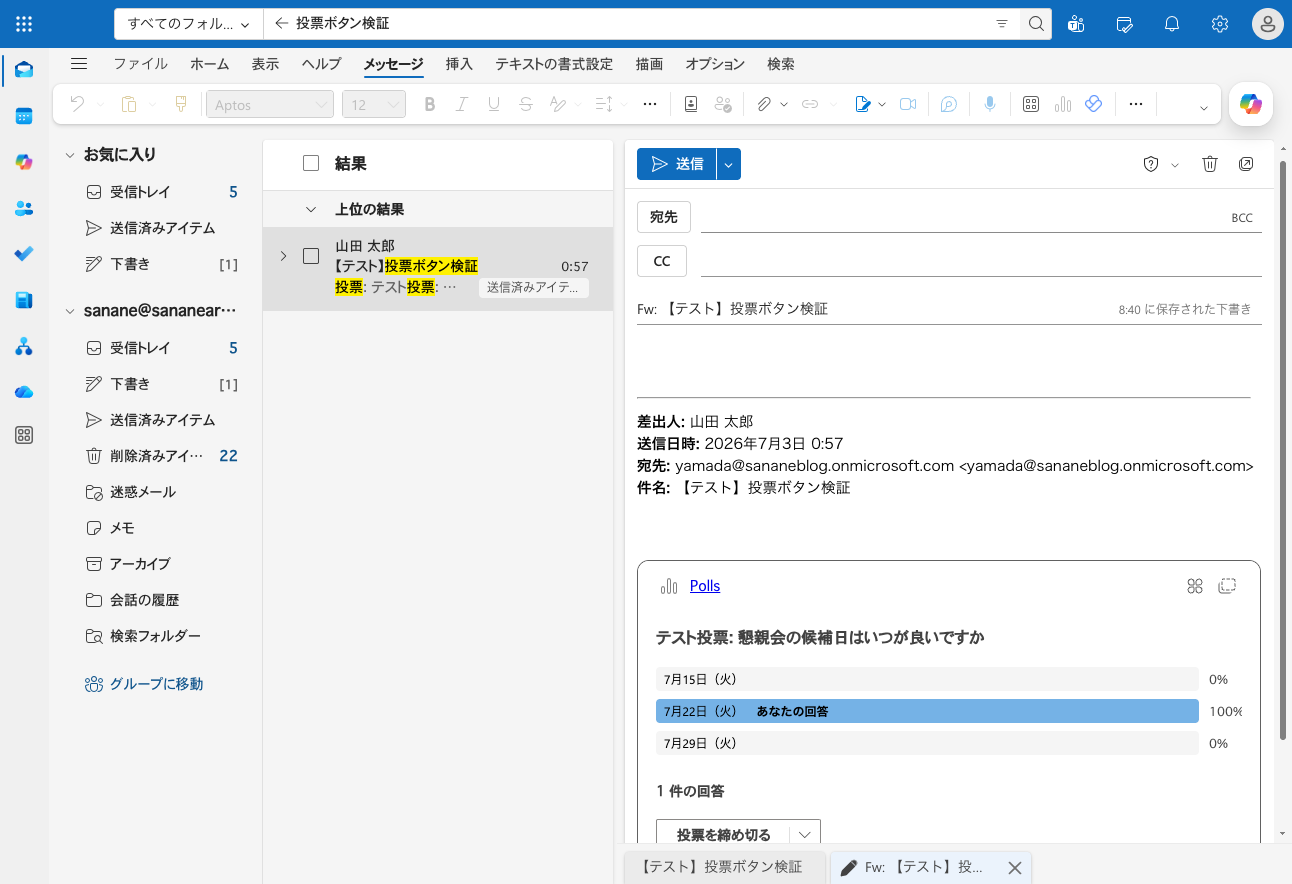Click the search magnifier button
The image size is (1292, 884).
tap(1036, 24)
